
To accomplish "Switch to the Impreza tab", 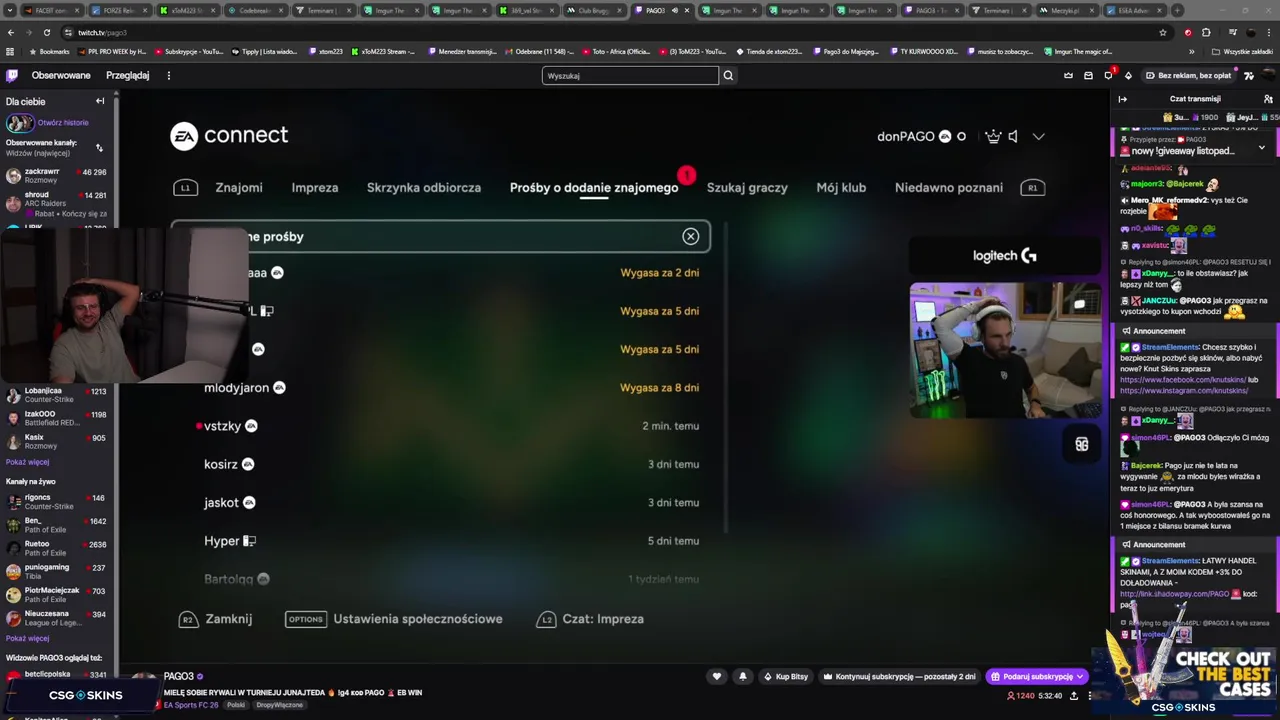I will 315,188.
